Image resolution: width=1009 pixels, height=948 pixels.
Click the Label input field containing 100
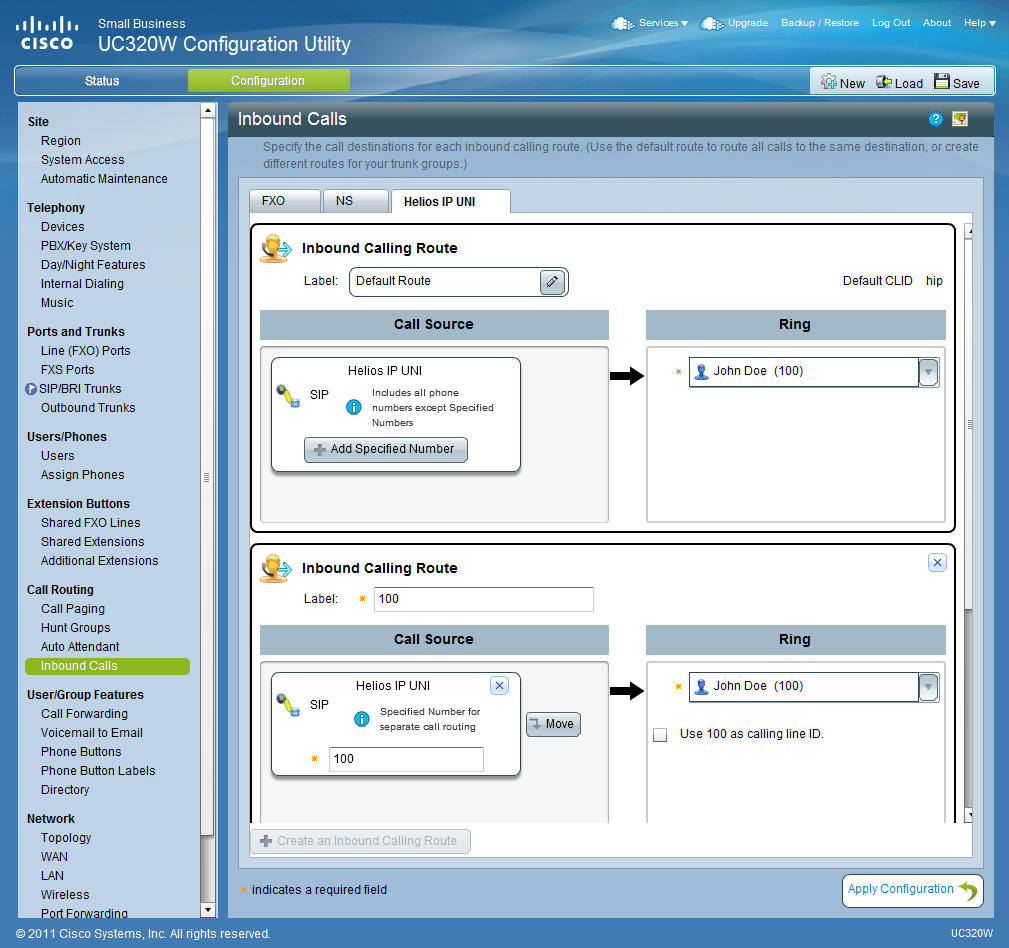click(x=483, y=599)
